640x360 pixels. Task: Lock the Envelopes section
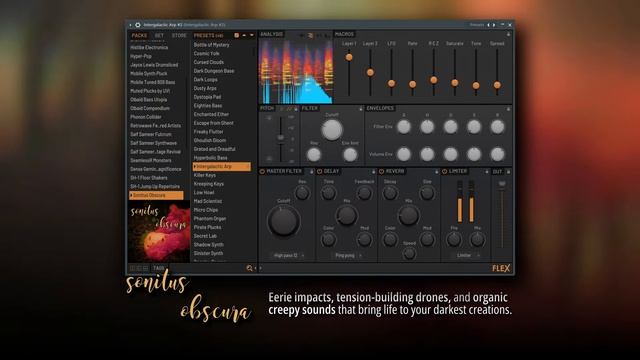(x=508, y=109)
